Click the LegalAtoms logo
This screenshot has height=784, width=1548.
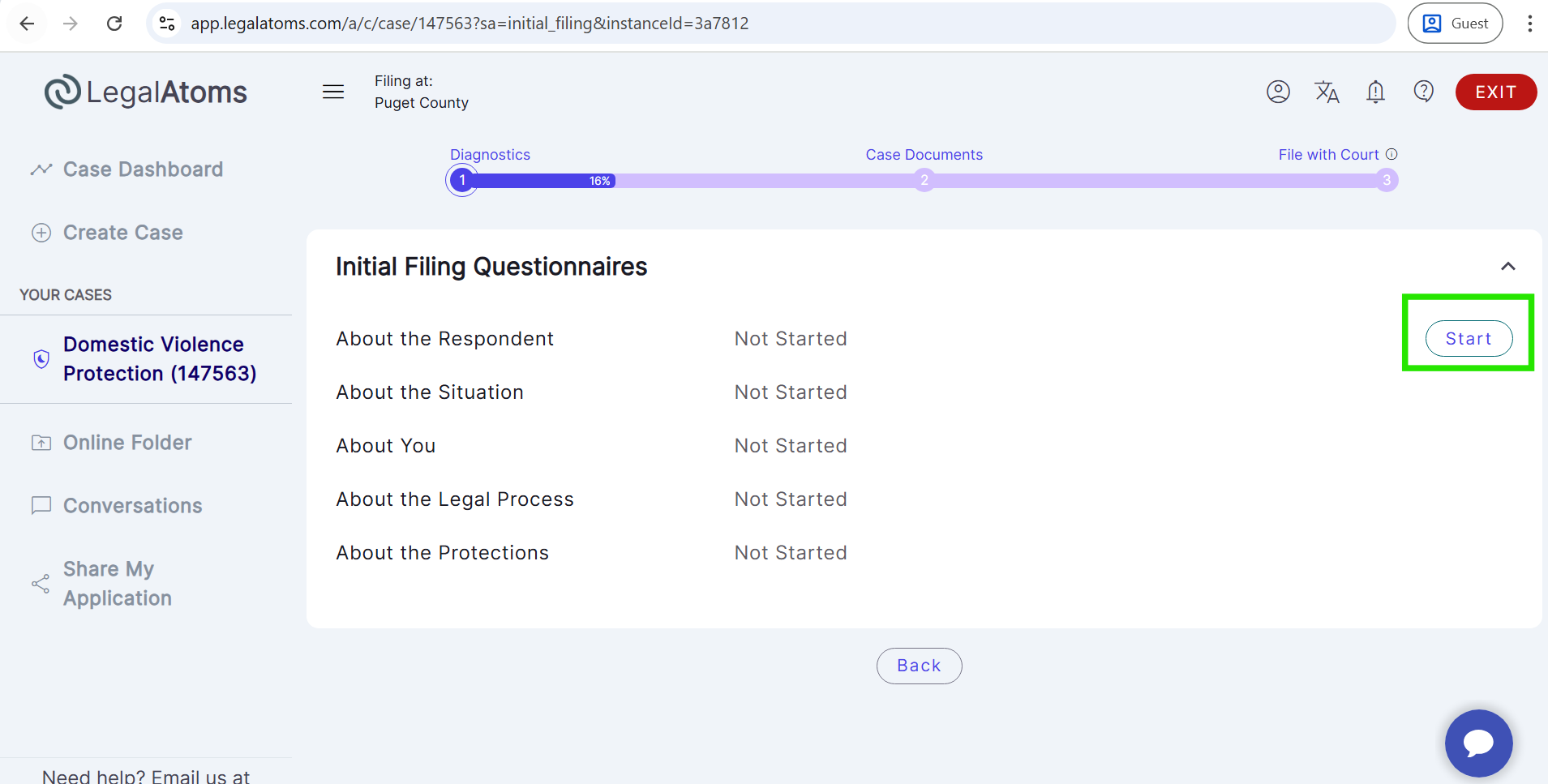click(x=146, y=92)
